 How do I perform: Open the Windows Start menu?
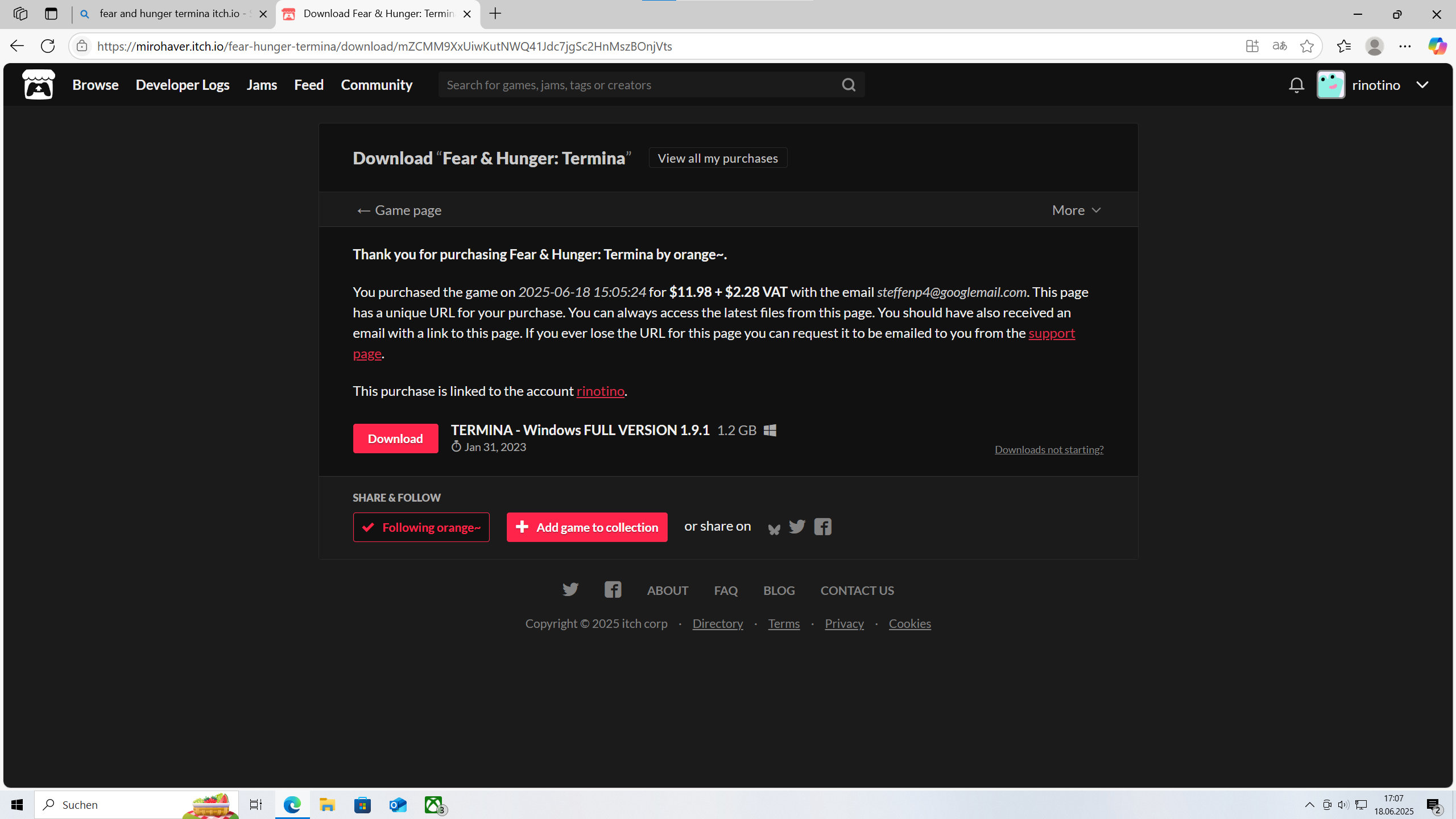[x=17, y=805]
